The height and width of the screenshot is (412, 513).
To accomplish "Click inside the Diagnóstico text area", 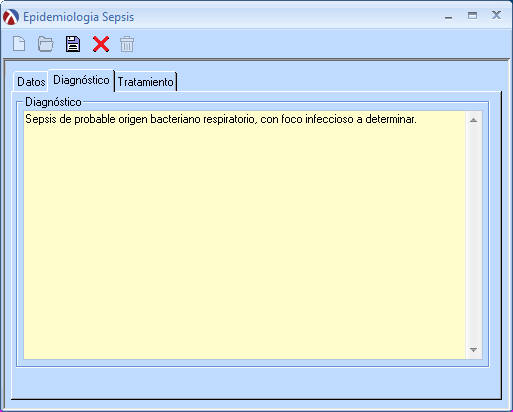I will tap(244, 235).
